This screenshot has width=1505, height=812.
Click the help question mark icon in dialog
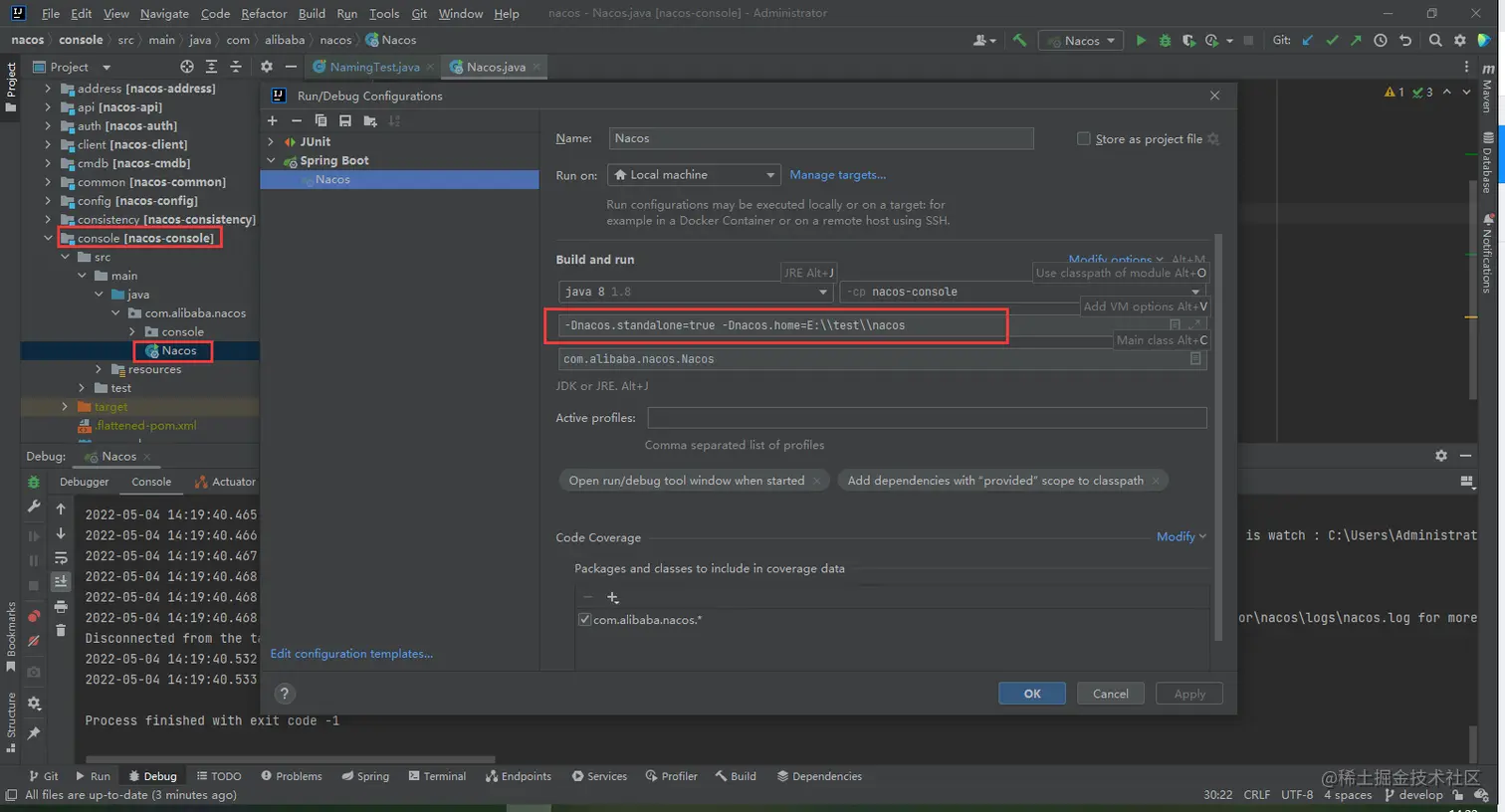[285, 694]
